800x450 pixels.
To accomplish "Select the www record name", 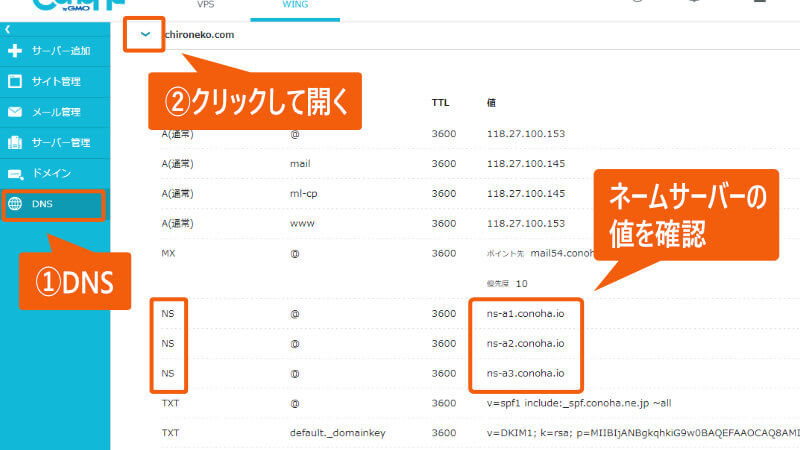I will (302, 223).
